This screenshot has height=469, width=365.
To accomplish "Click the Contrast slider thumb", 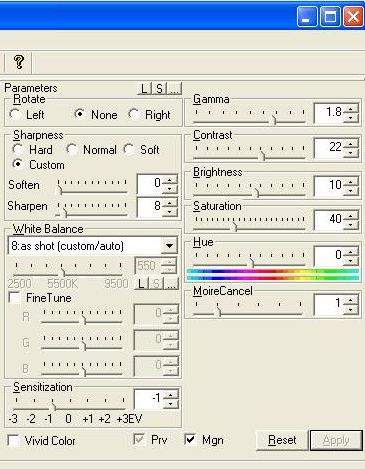I will pos(262,155).
